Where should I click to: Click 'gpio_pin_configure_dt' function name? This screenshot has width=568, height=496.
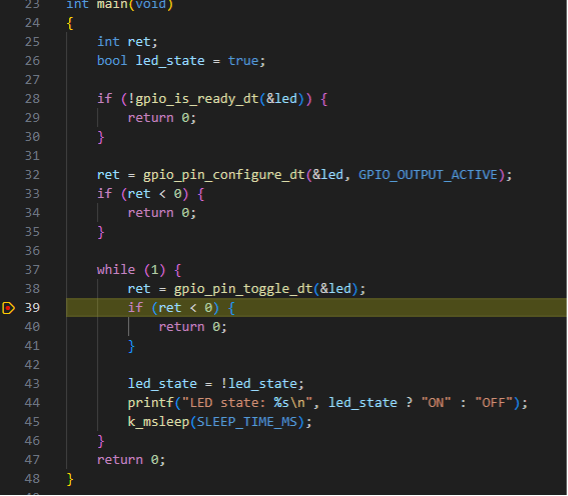[x=224, y=175]
